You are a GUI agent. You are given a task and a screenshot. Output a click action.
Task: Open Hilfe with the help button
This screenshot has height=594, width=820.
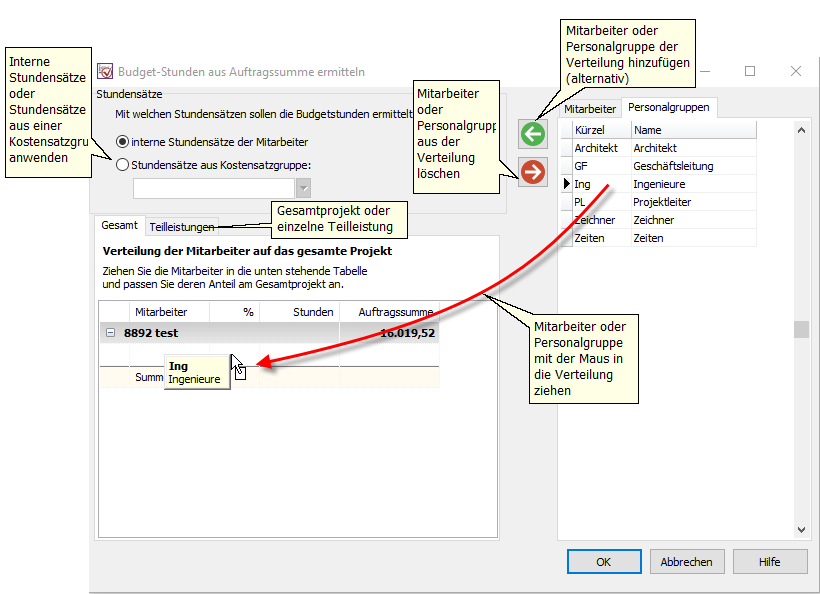pos(769,562)
